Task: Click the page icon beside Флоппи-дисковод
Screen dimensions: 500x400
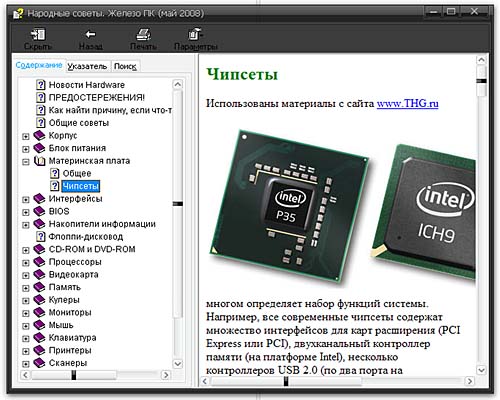Action: coord(40,237)
